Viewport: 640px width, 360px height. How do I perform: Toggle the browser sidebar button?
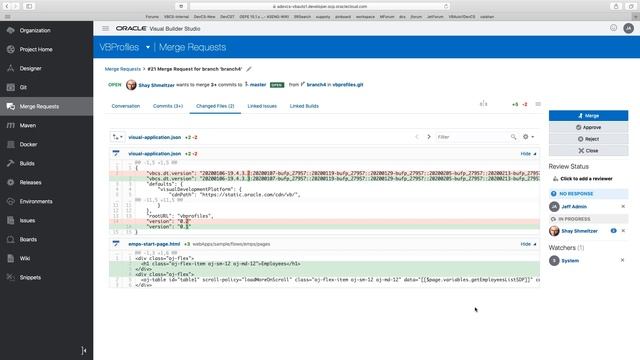tap(29, 6)
